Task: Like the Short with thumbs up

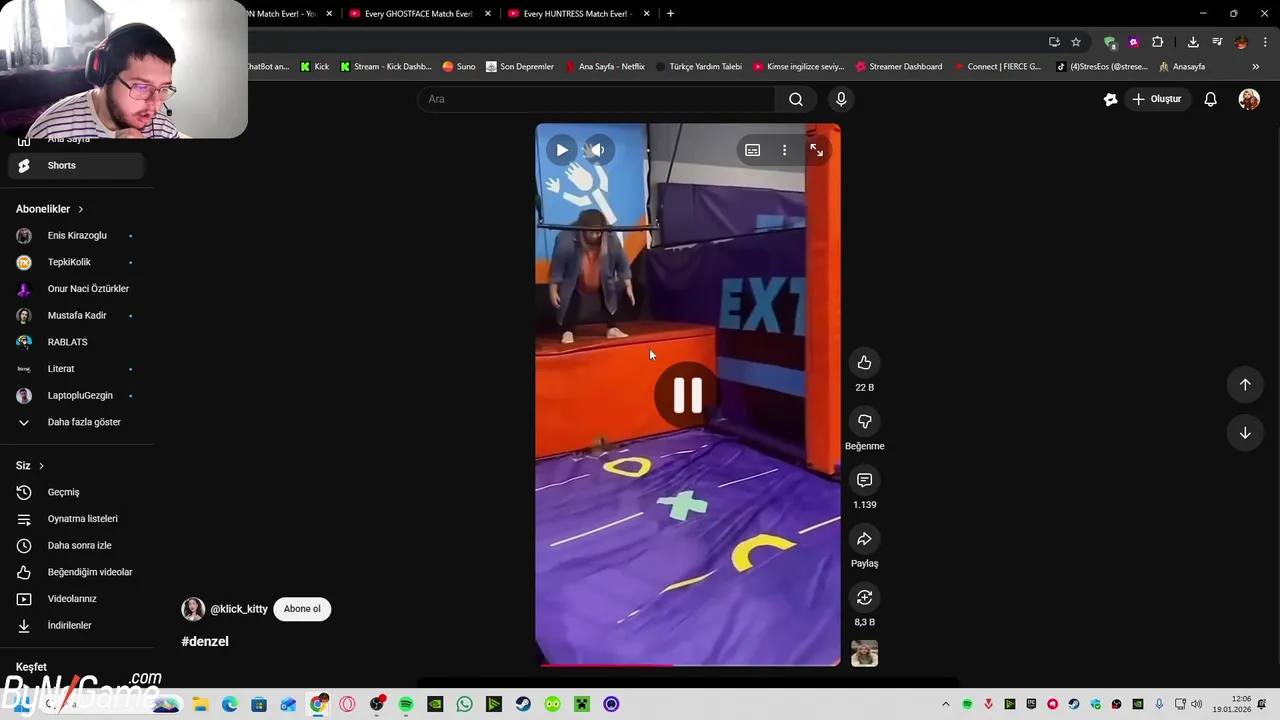Action: click(865, 363)
